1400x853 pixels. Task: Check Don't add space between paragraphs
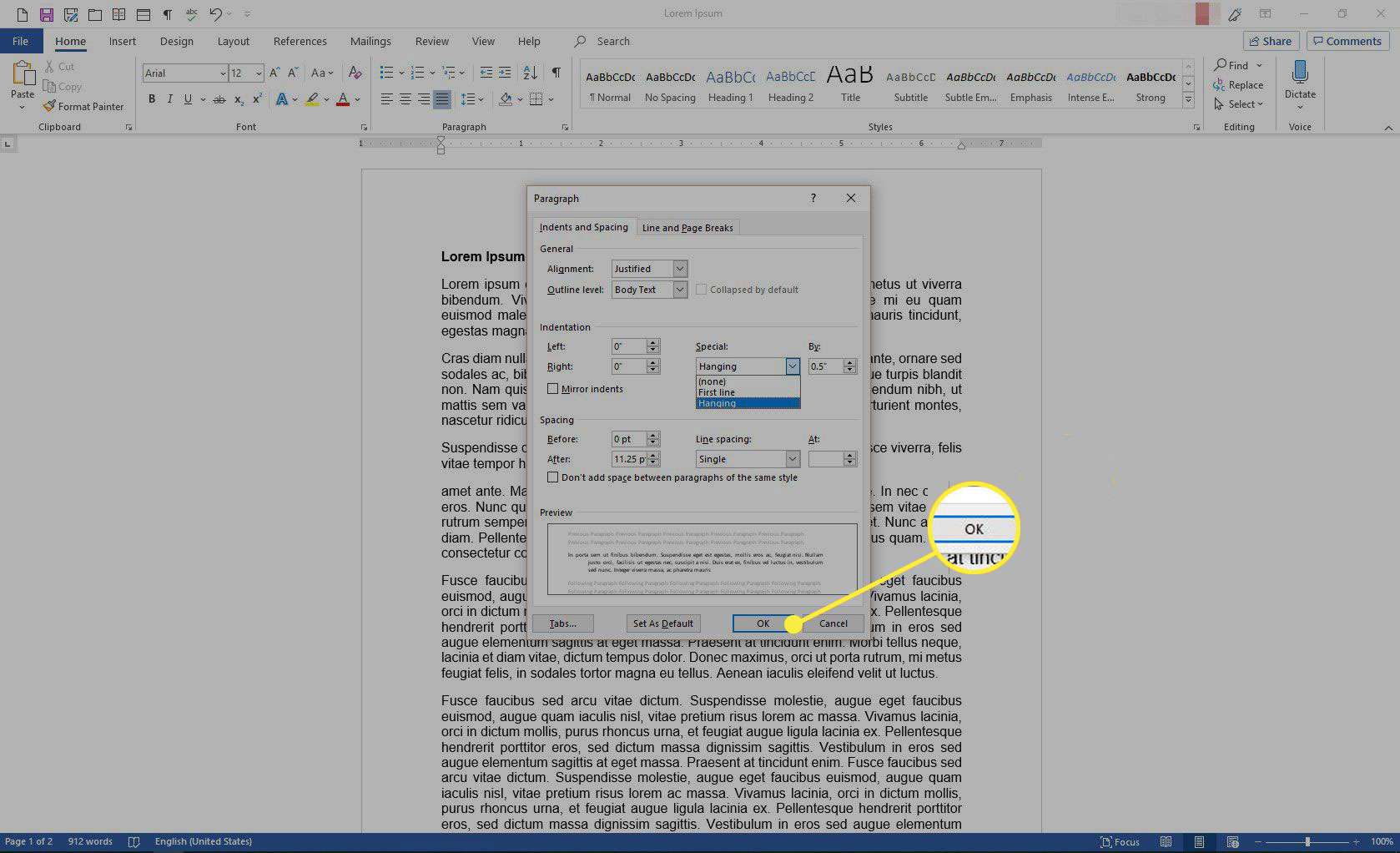point(552,477)
